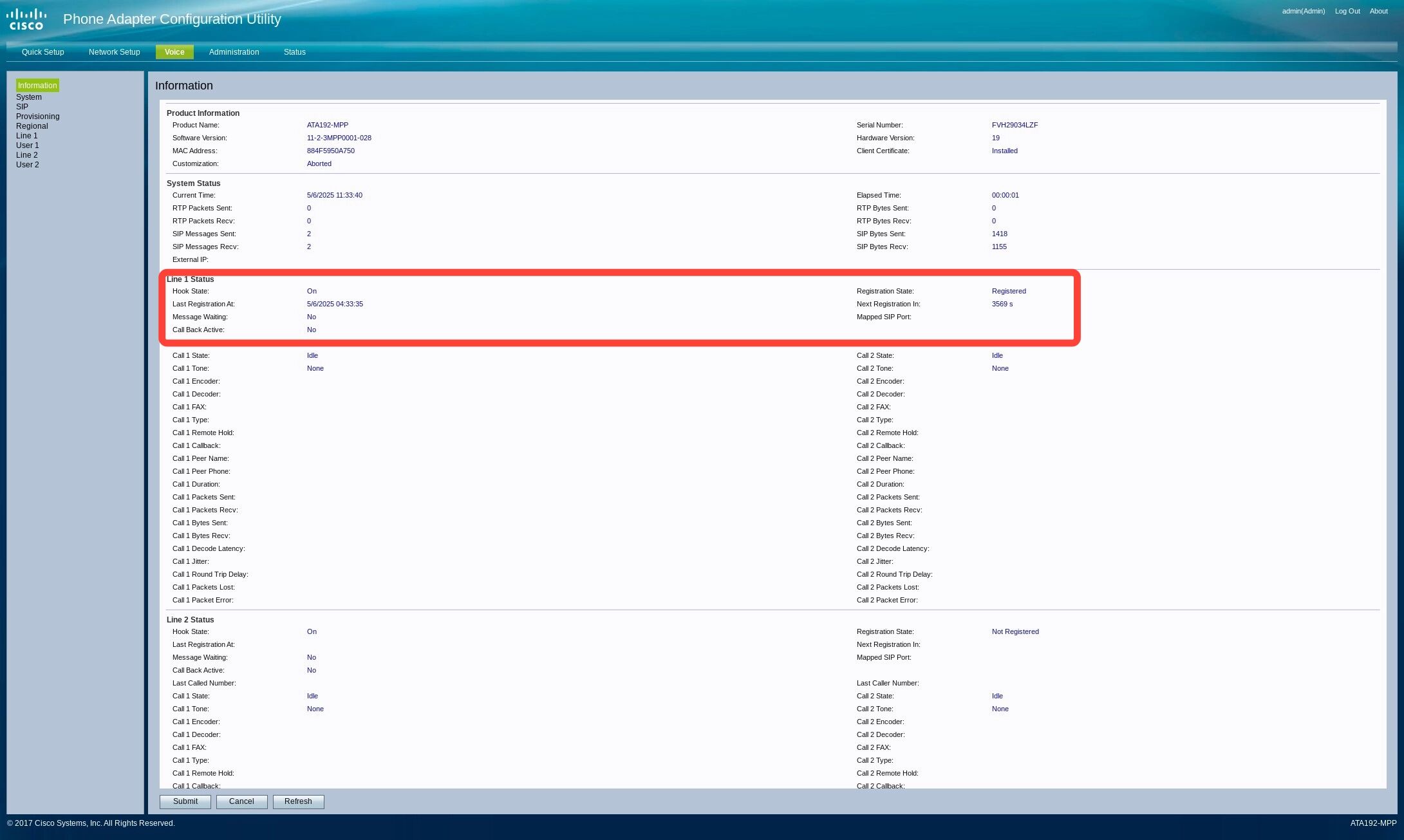Screen dimensions: 1404x840
Task: Click customization value Aborted
Action: [319, 163]
